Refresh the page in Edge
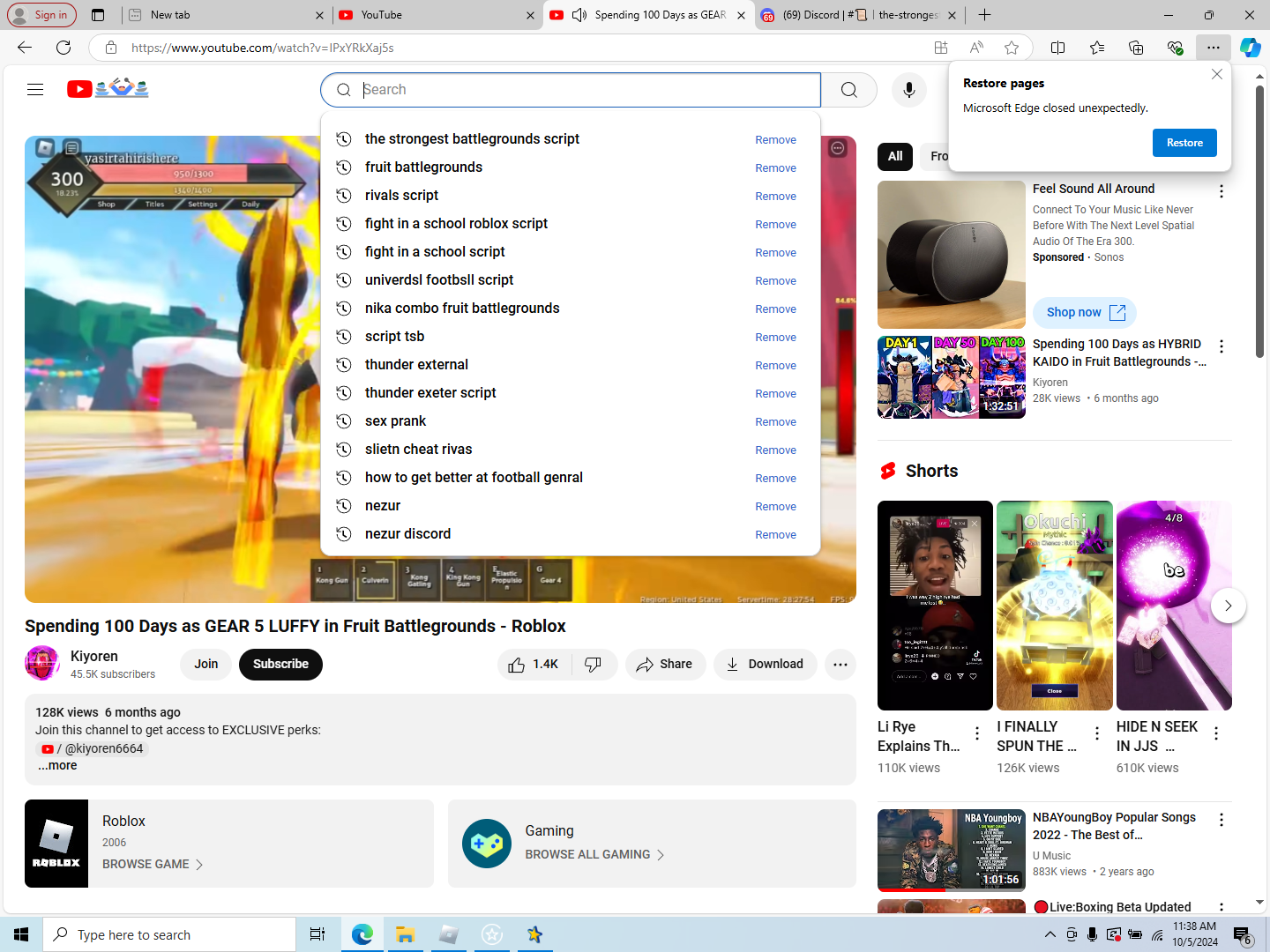1270x952 pixels. 63,48
